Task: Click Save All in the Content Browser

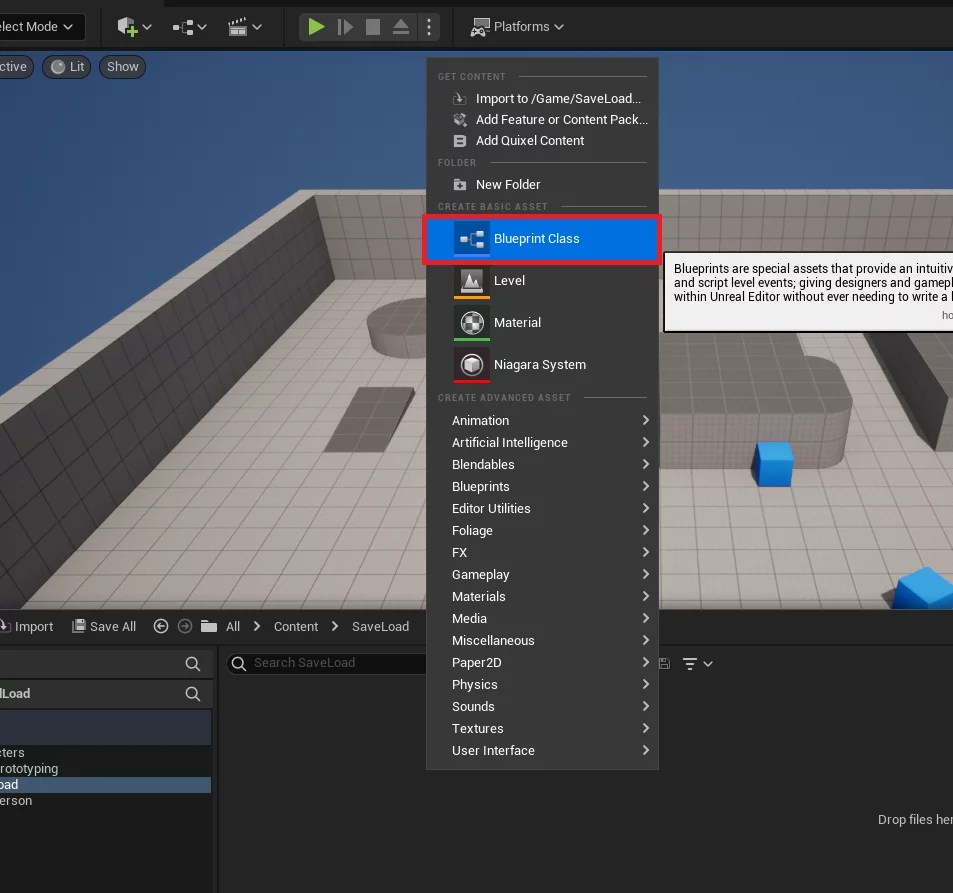Action: 103,626
